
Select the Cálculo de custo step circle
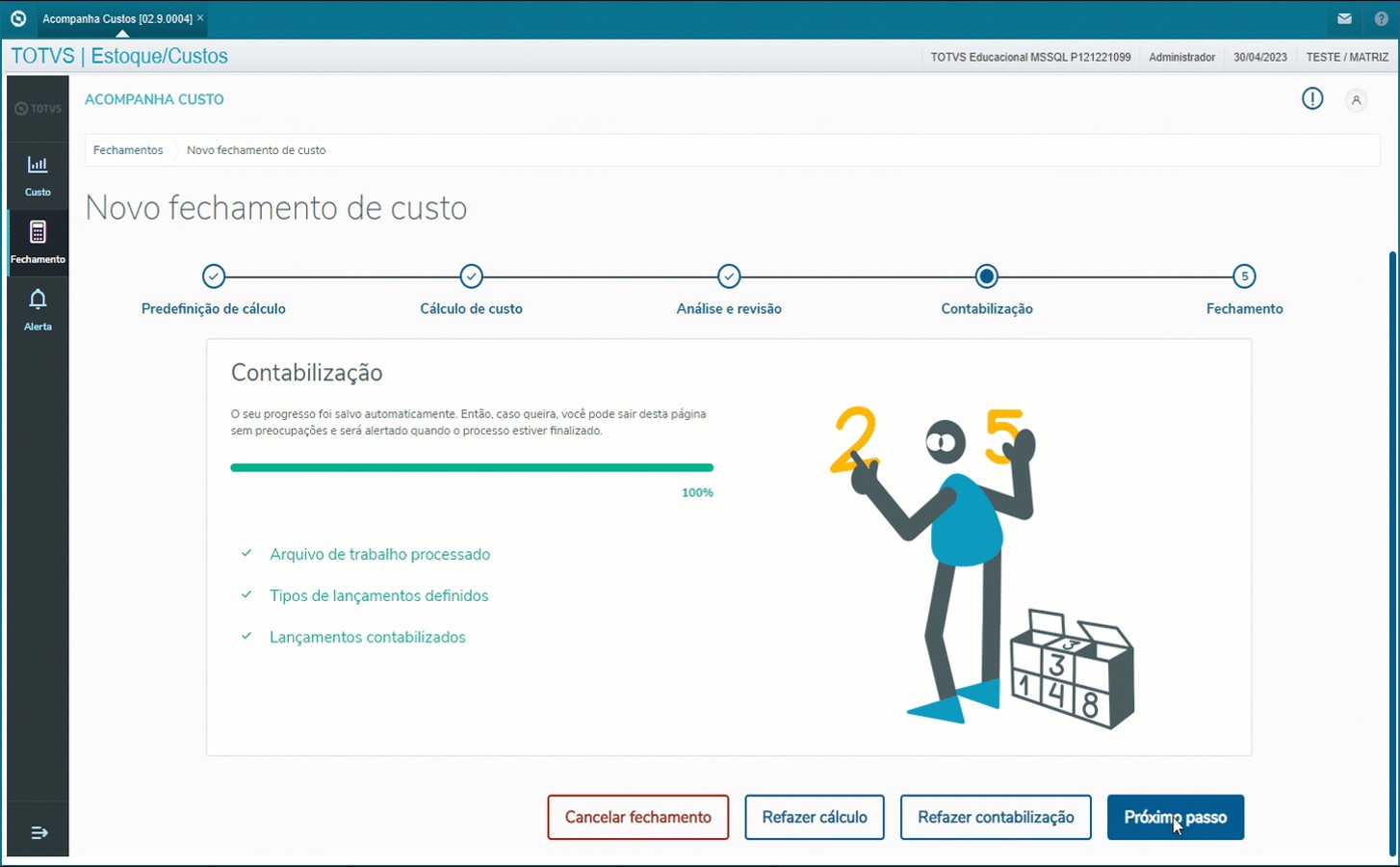(471, 276)
